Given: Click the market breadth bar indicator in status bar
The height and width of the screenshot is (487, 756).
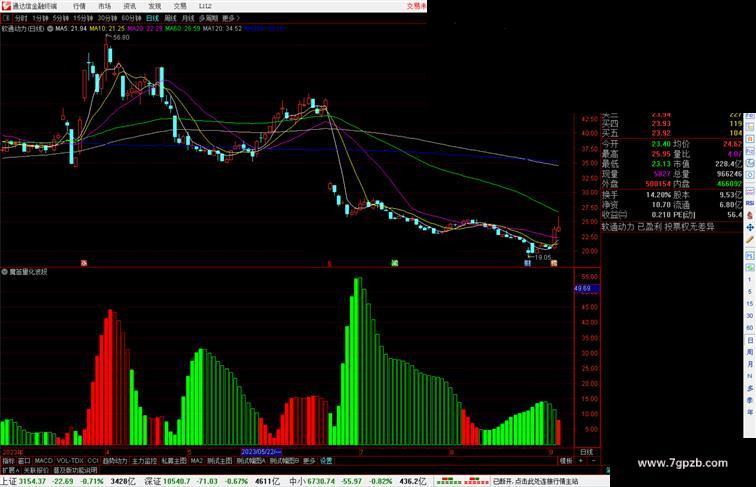Looking at the screenshot, I should click(x=462, y=481).
